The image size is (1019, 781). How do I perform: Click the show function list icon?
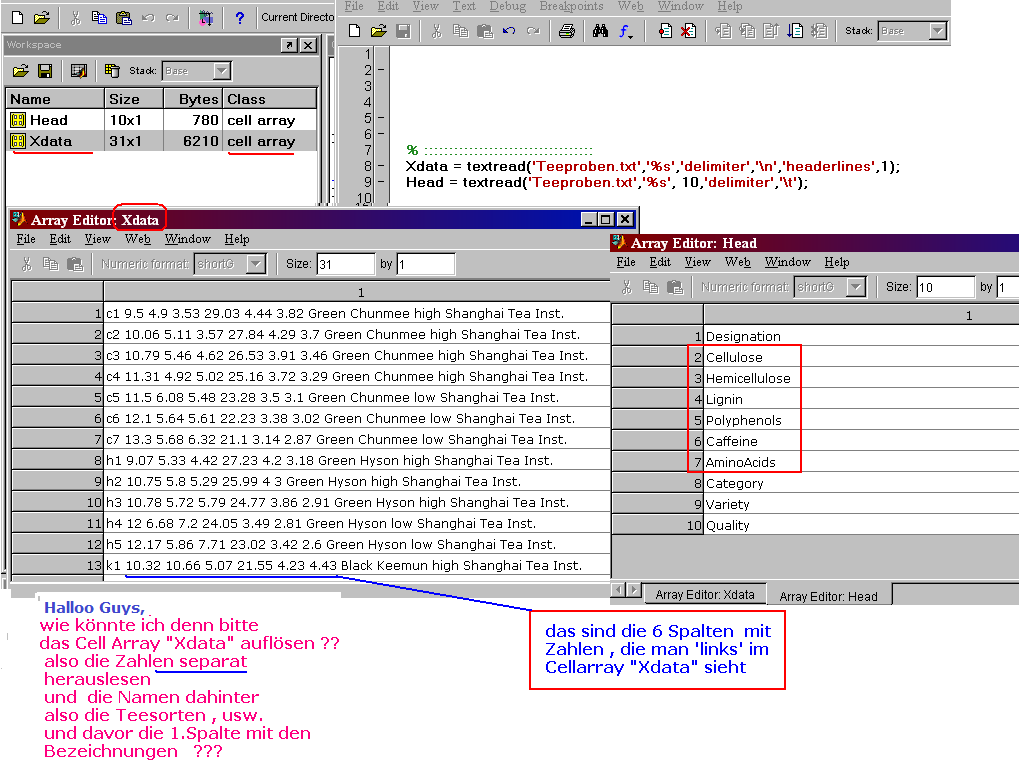(626, 31)
